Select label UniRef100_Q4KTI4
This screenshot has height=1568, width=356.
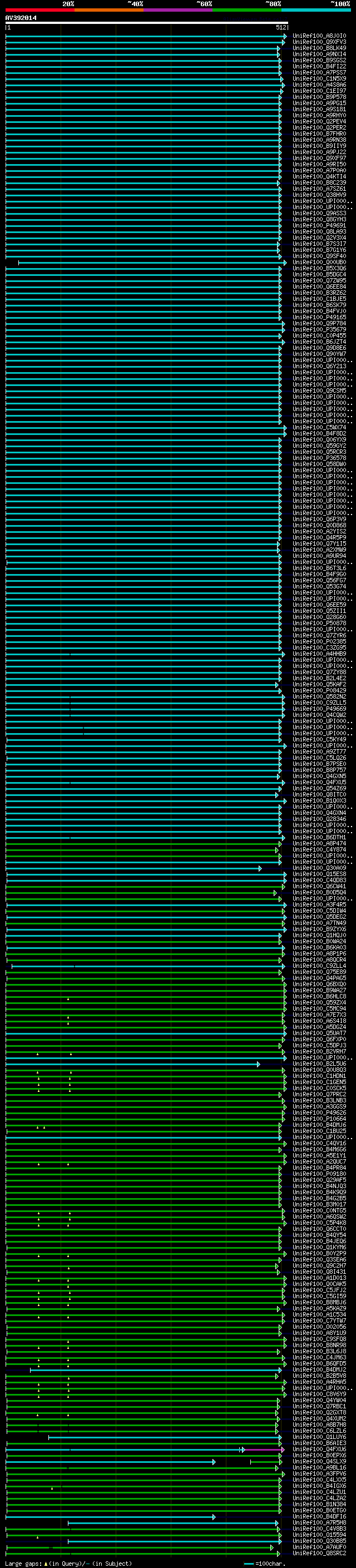[319, 176]
